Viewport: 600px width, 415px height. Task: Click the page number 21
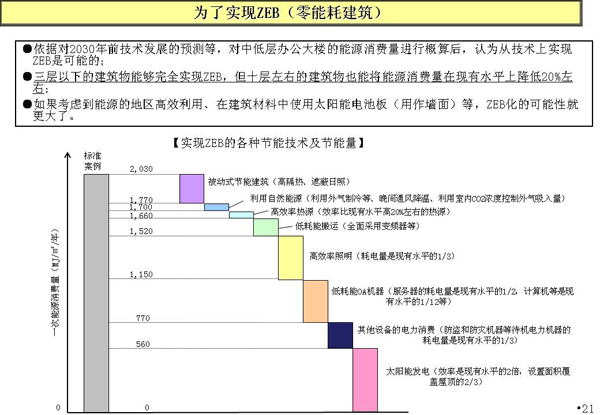585,408
